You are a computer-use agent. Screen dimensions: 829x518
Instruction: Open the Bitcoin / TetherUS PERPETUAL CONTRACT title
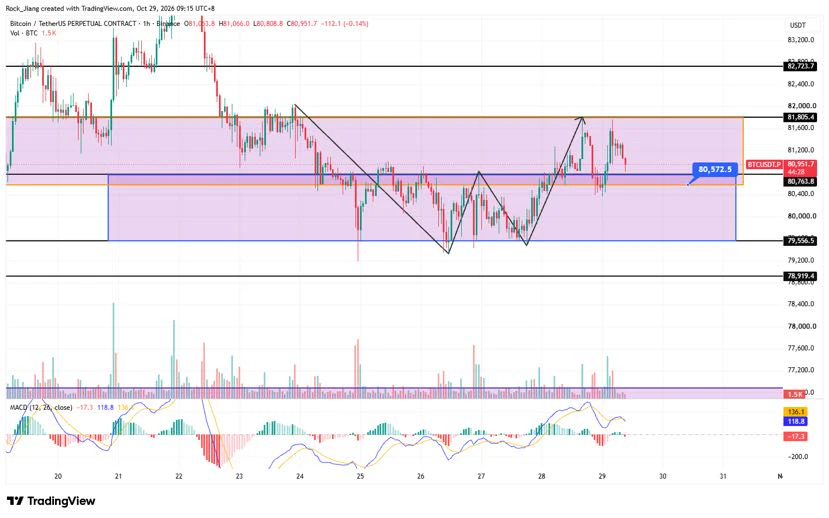coord(73,24)
